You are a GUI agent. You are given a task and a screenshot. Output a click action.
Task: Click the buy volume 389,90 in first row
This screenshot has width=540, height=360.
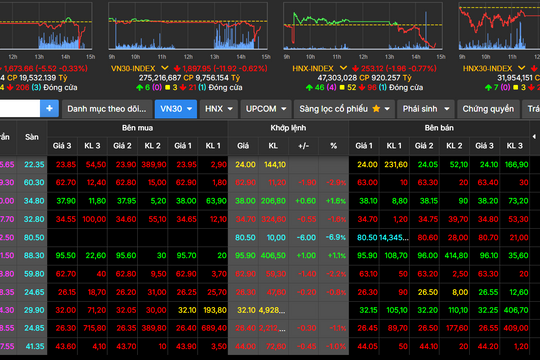(x=154, y=165)
